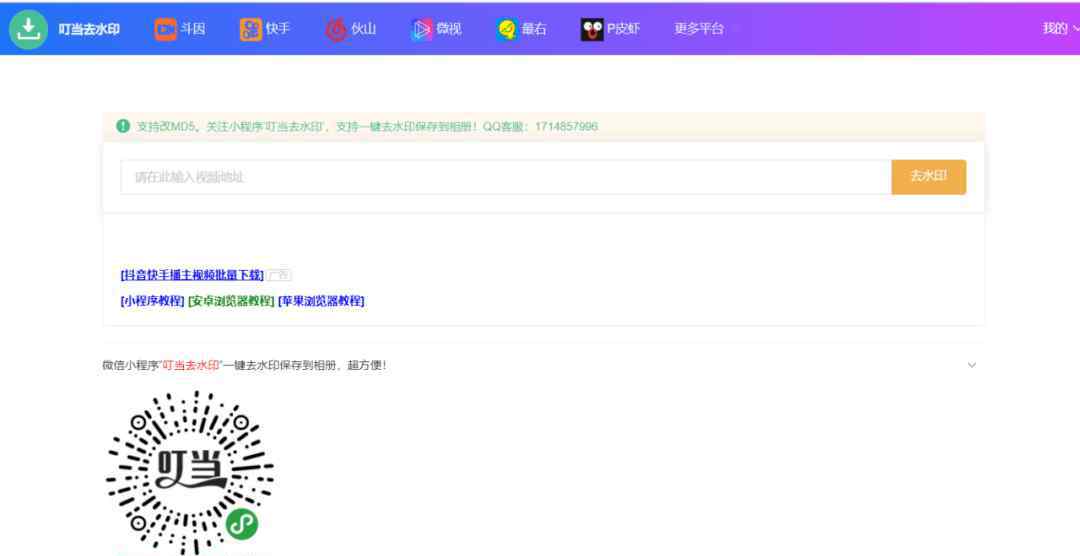This screenshot has width=1080, height=556.
Task: Click the green download logo icon
Action: [28, 29]
